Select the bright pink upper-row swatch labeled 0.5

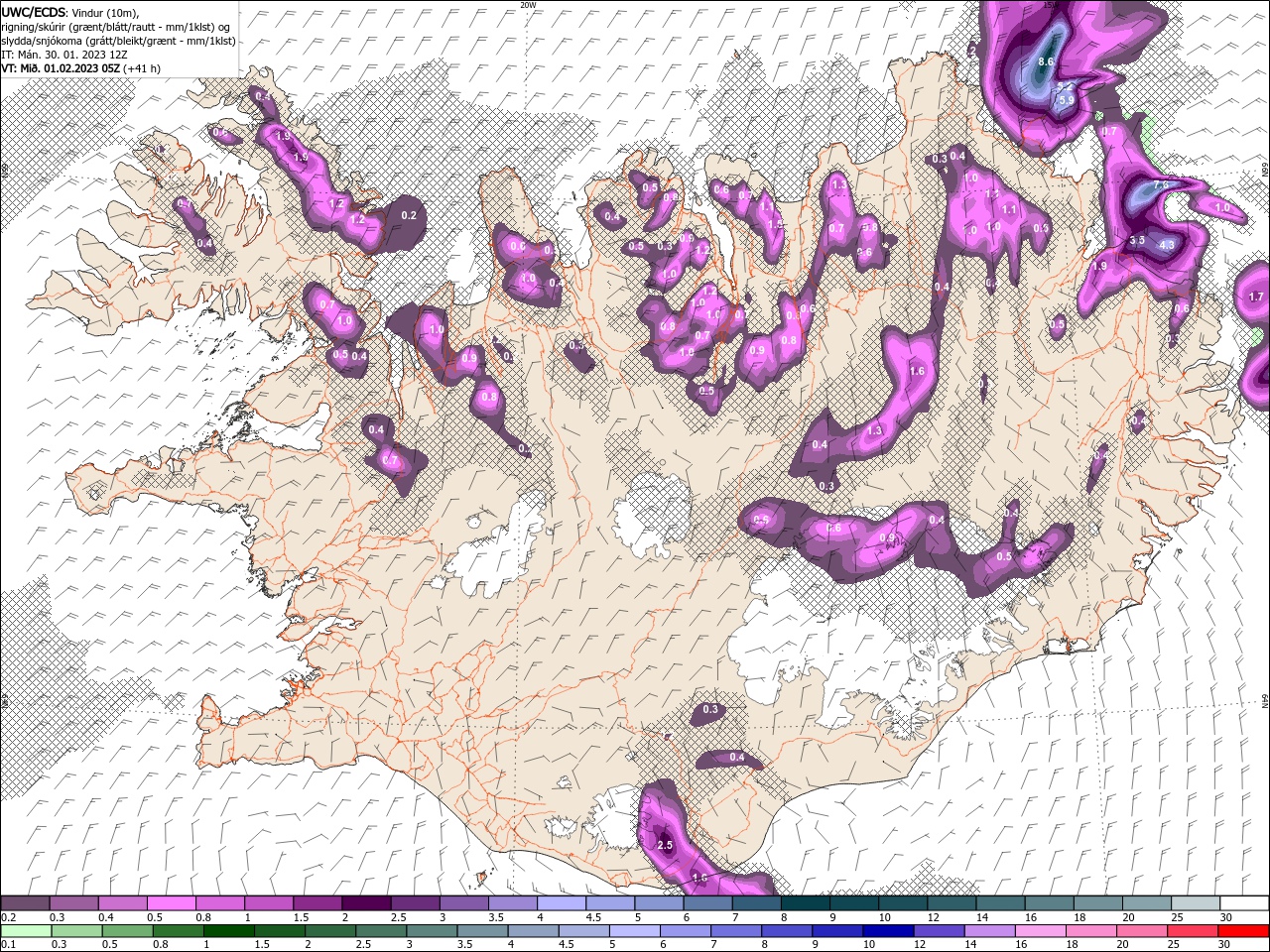(171, 903)
